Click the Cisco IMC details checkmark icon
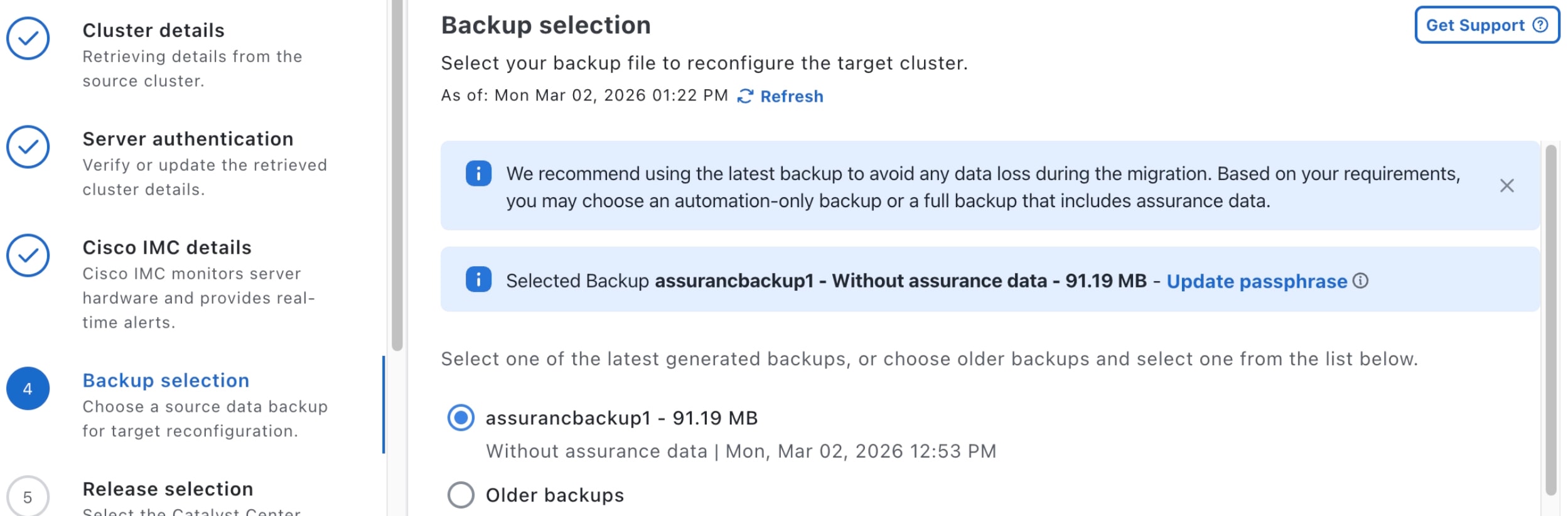 pyautogui.click(x=28, y=256)
